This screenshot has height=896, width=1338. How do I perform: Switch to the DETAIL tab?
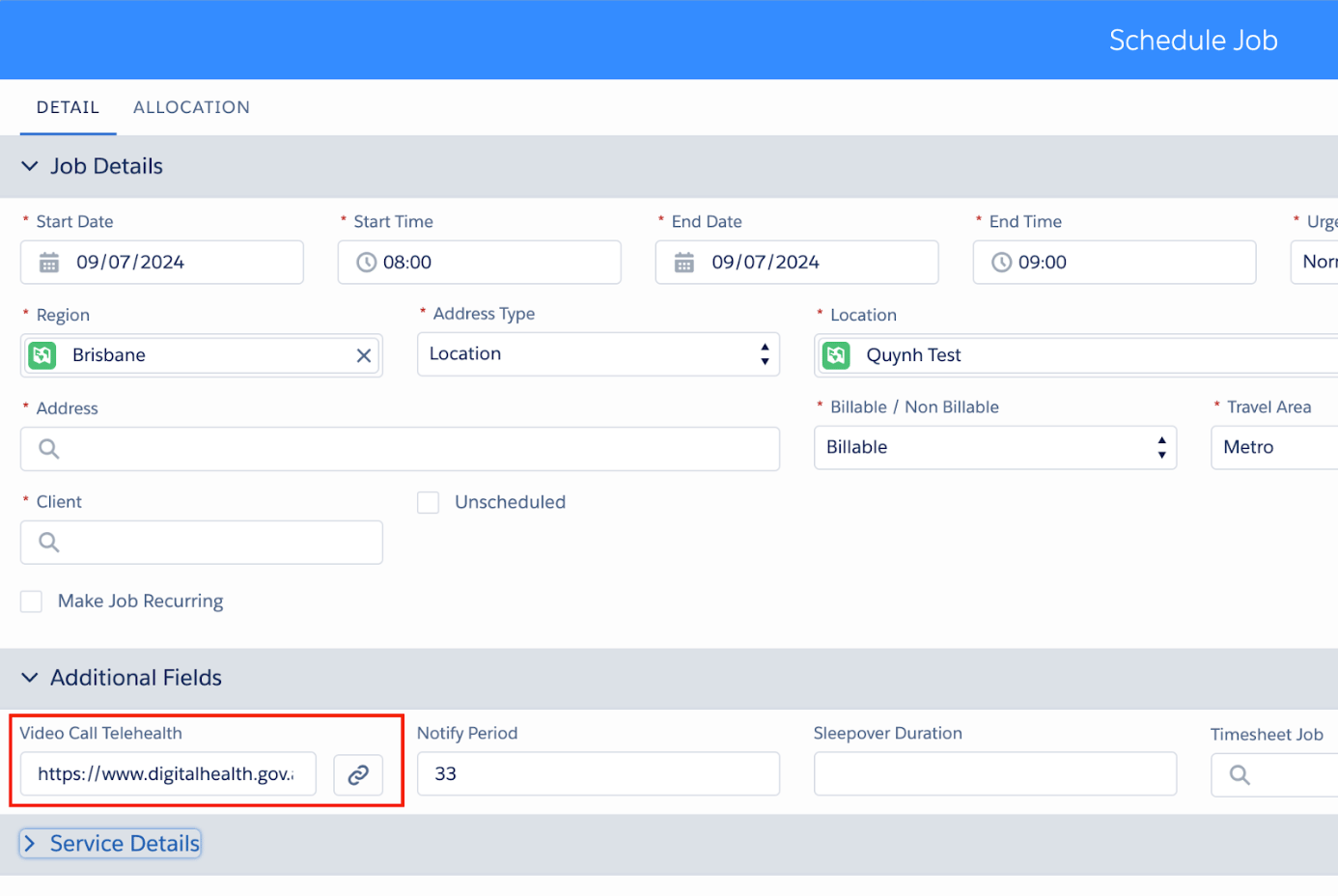(x=68, y=107)
